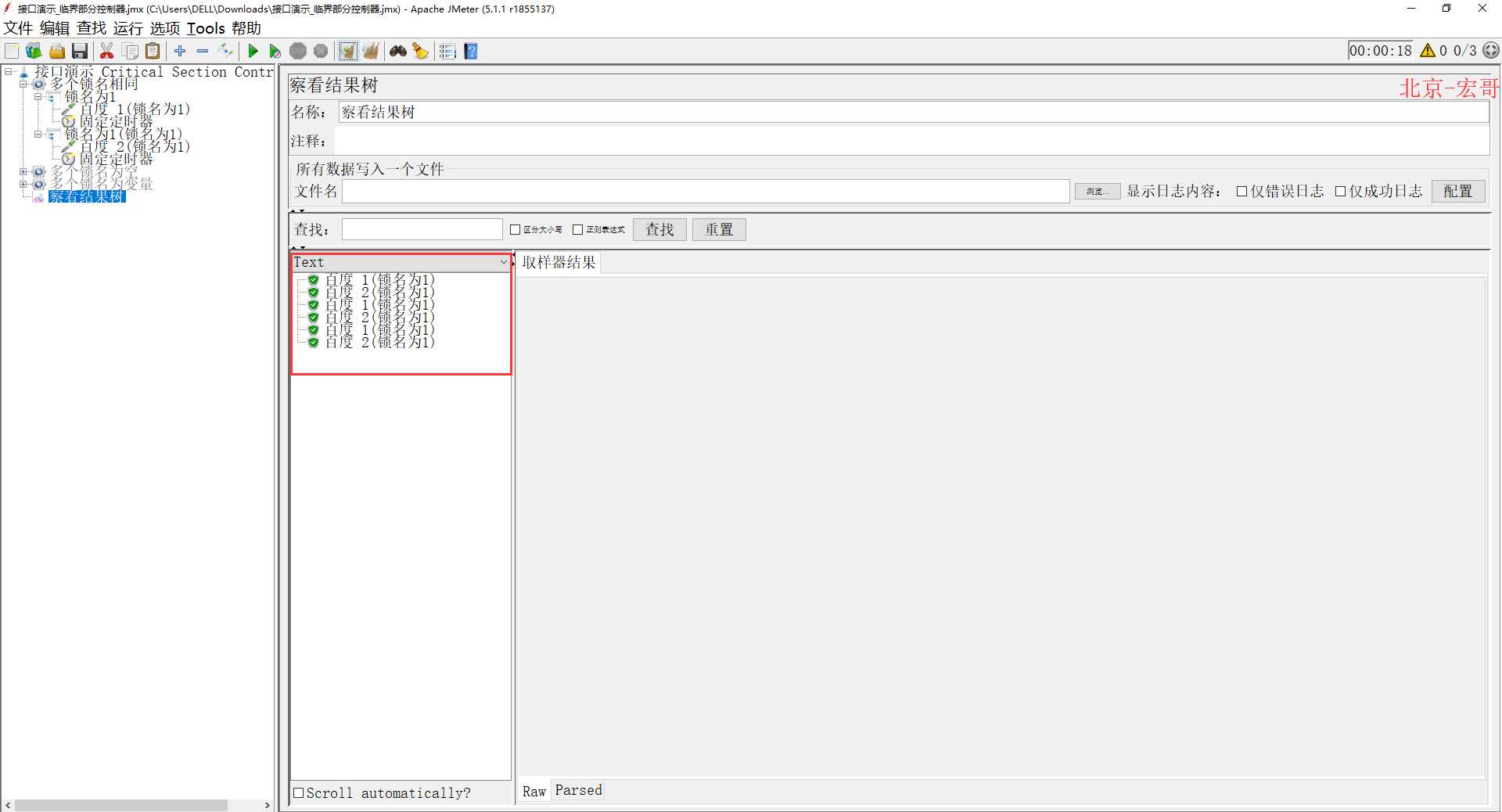
Task: Enable 仅错误日志 checkbox
Action: tap(1241, 191)
